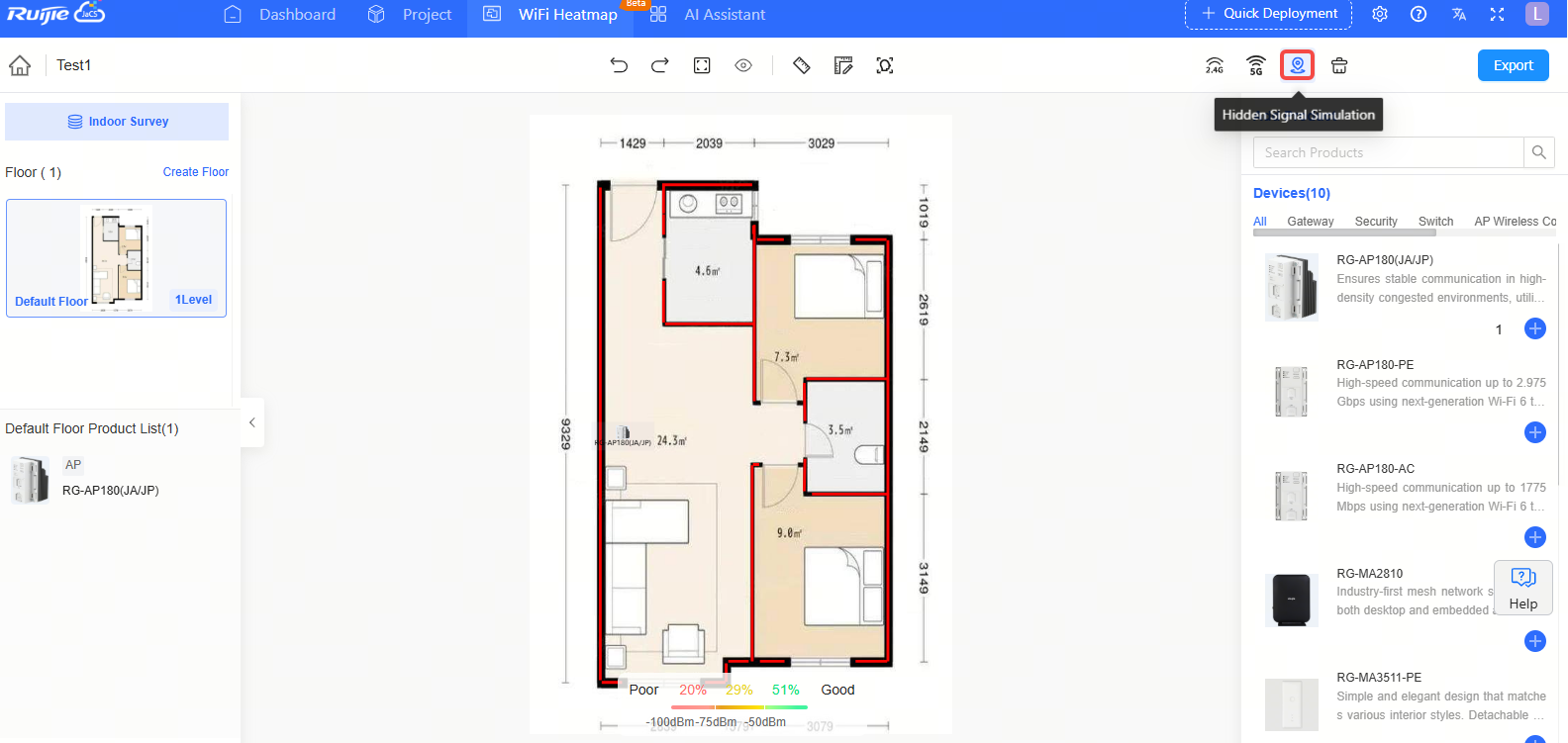This screenshot has height=743, width=1568.
Task: Click the yellow 29% legend segment
Action: 738,690
